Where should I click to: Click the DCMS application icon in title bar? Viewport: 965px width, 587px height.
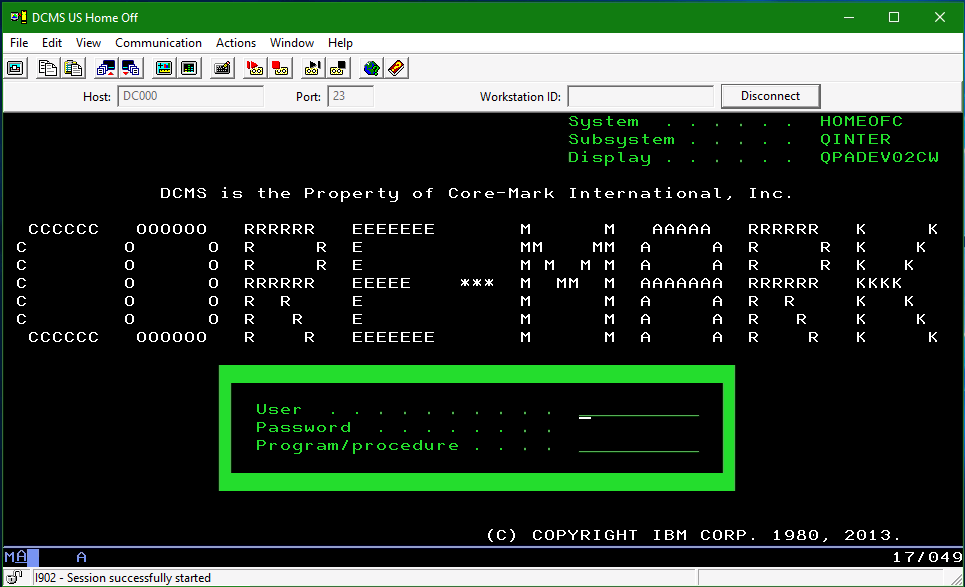(x=18, y=17)
